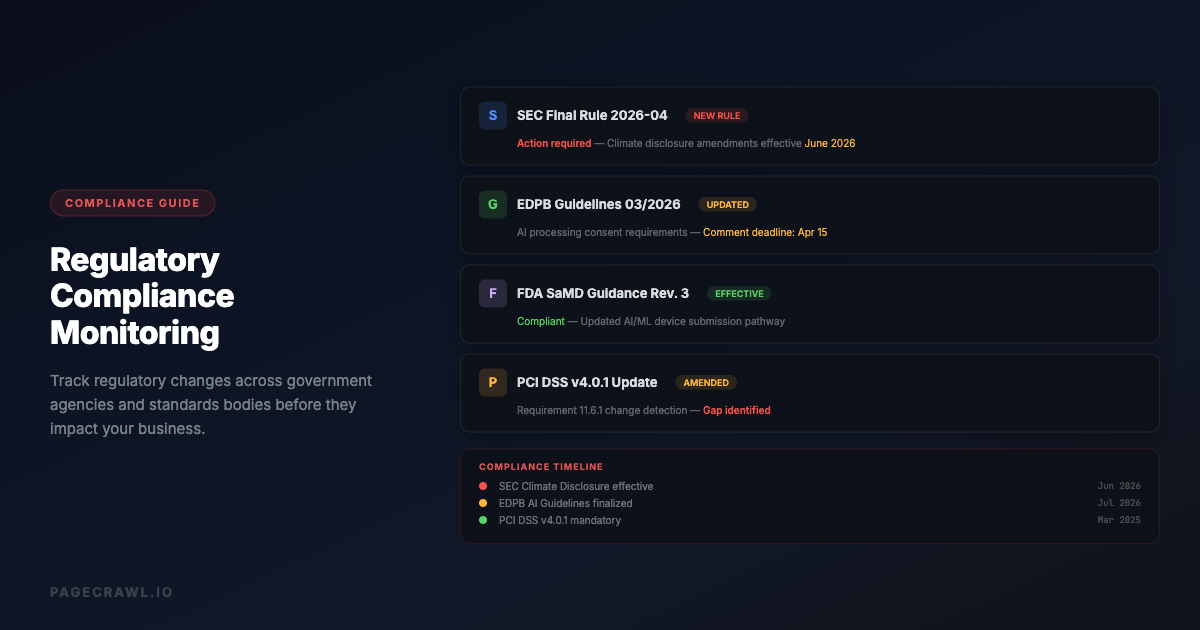
Task: Open SEC Final Rule 2026-04 title
Action: tap(592, 116)
